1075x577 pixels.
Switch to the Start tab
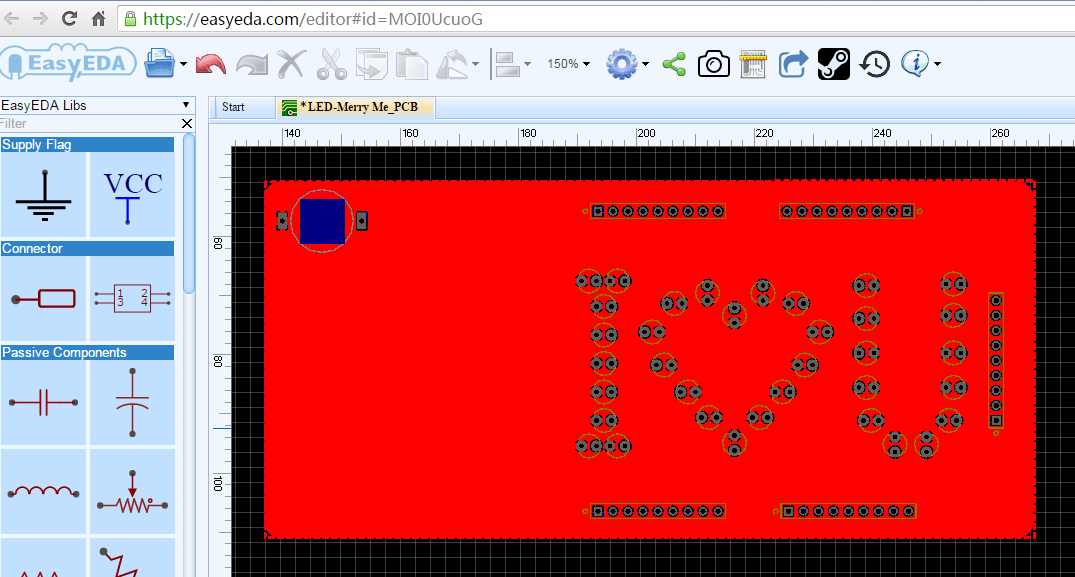[233, 107]
